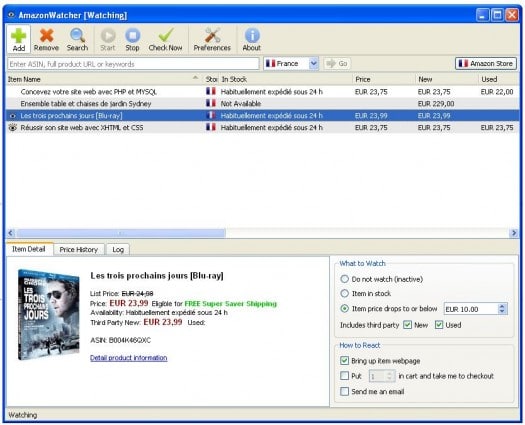Click the cart quantity spinner field

coord(382,376)
